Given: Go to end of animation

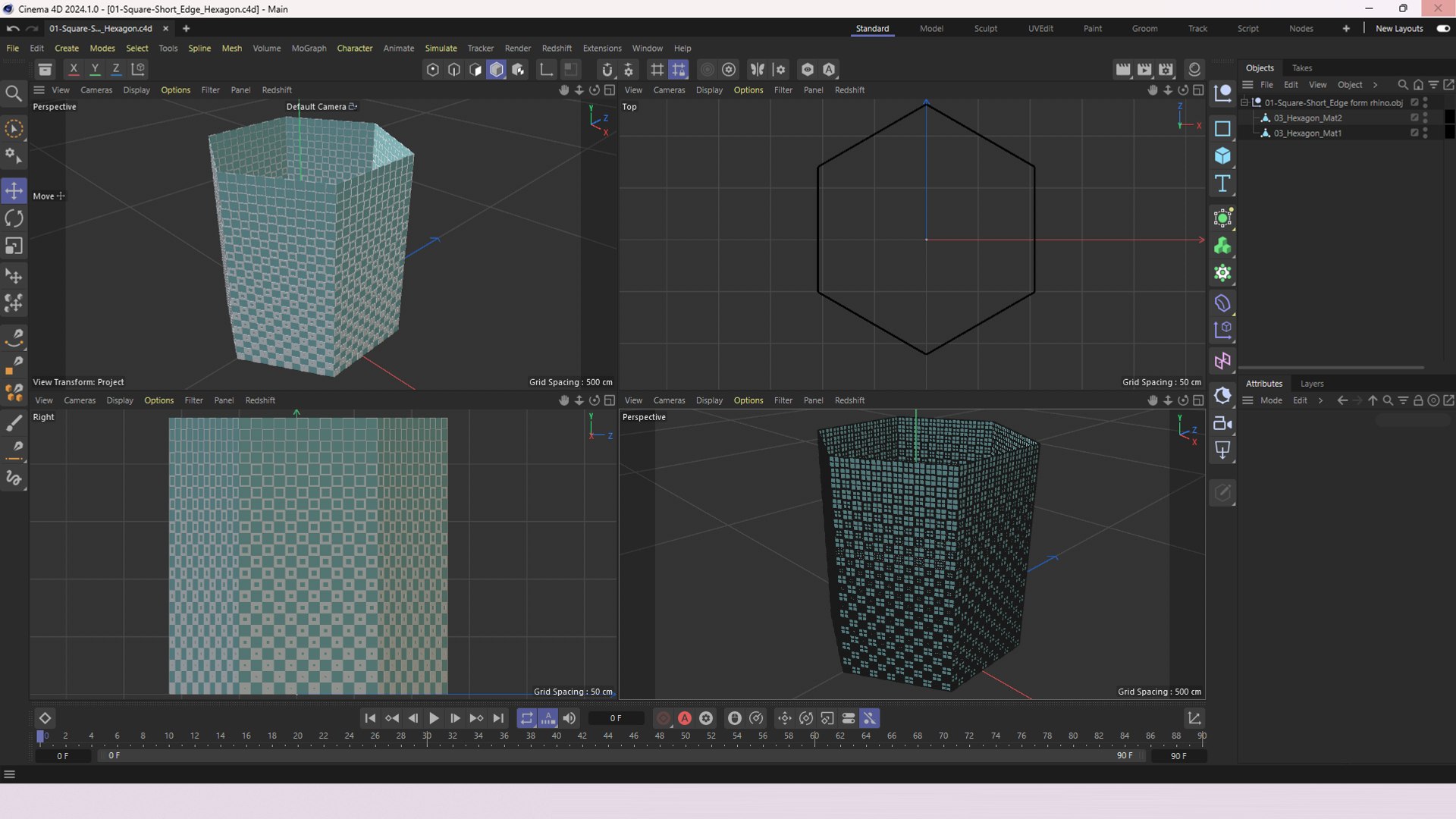Looking at the screenshot, I should (498, 718).
